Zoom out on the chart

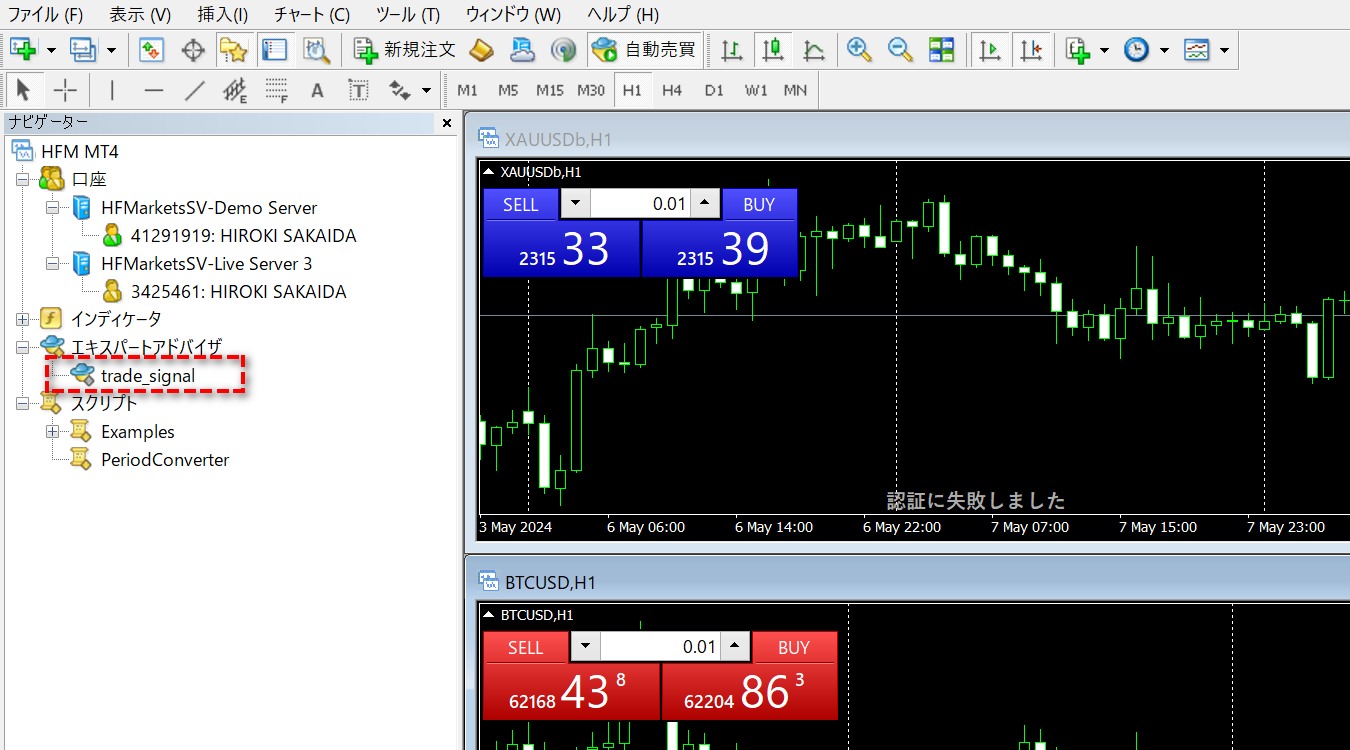(899, 48)
